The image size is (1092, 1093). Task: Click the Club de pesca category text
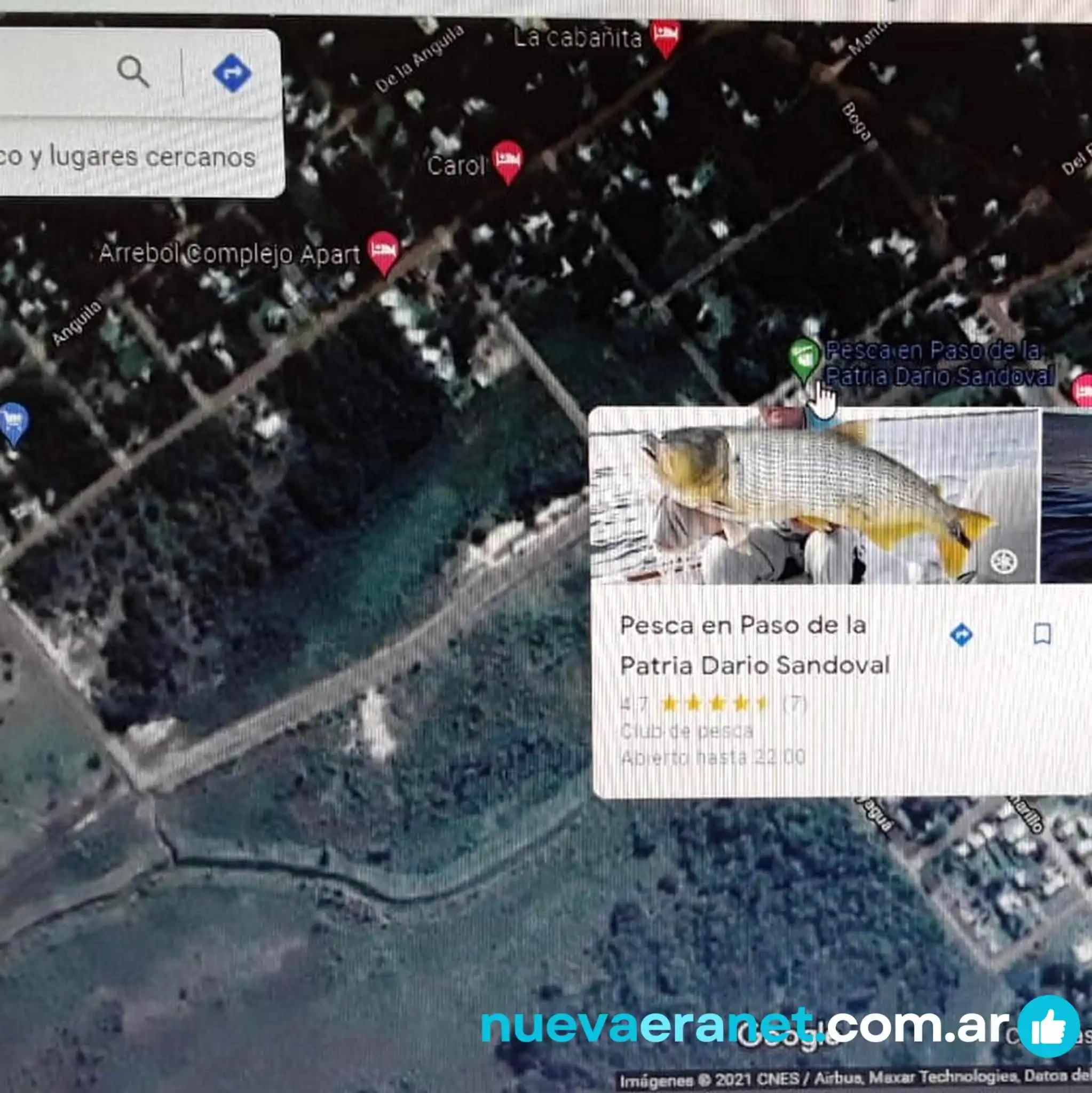[x=686, y=732]
